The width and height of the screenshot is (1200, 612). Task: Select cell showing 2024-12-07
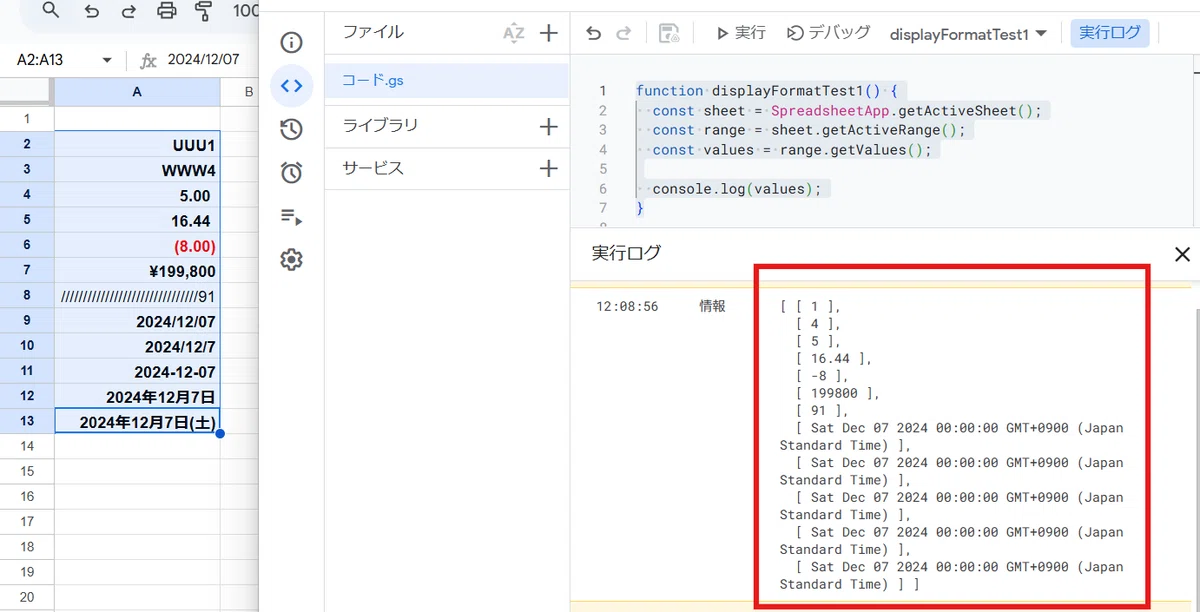(x=137, y=371)
